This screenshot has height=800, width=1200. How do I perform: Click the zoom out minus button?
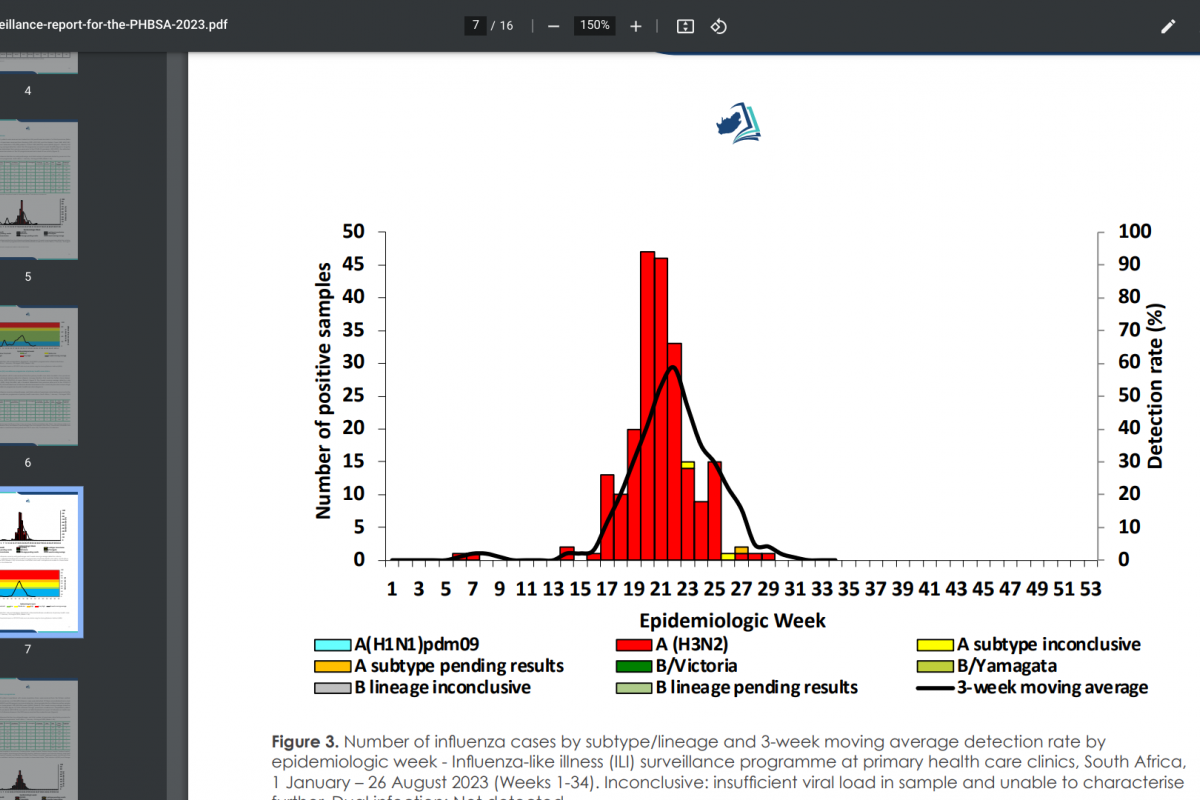coord(553,26)
